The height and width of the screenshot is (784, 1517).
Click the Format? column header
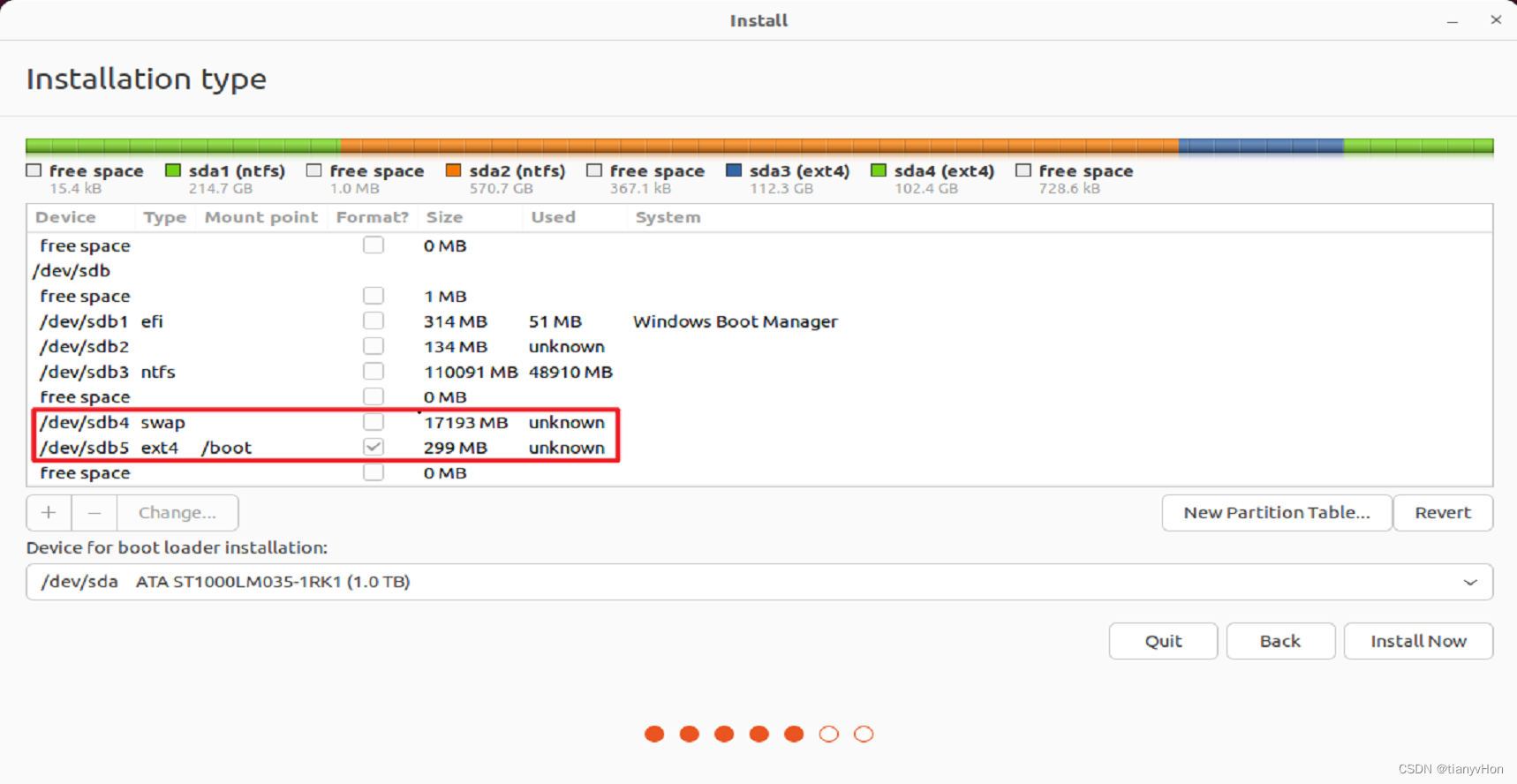coord(372,217)
